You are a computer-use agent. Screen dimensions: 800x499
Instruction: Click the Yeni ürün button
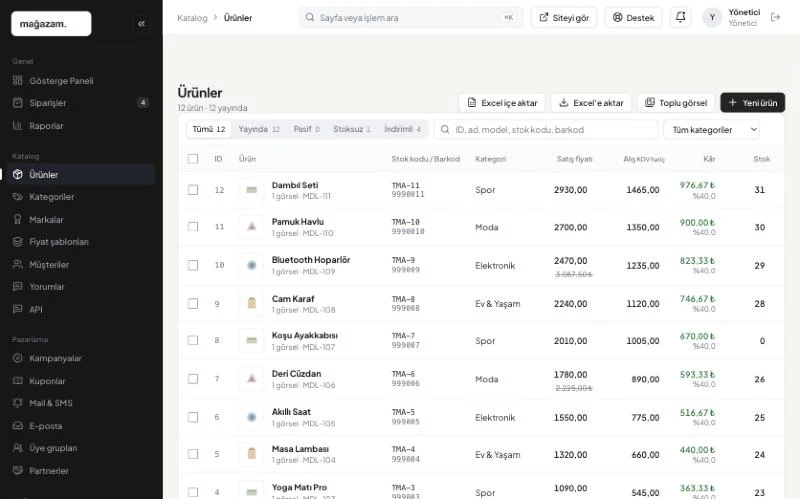[753, 103]
